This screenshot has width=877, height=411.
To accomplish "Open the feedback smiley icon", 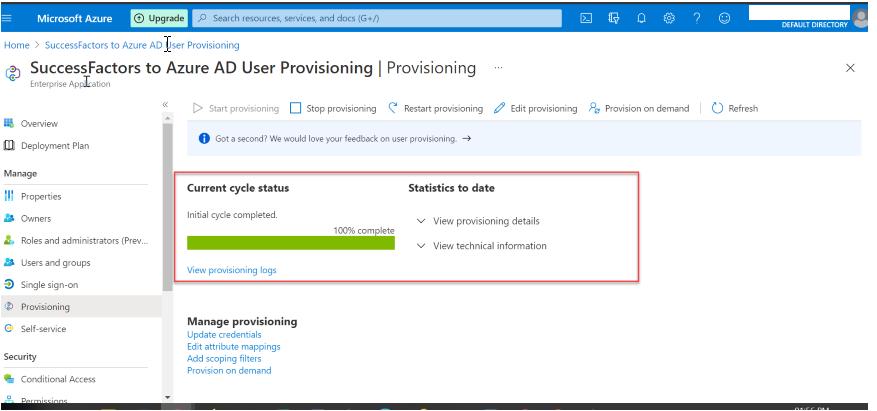I will pos(724,18).
